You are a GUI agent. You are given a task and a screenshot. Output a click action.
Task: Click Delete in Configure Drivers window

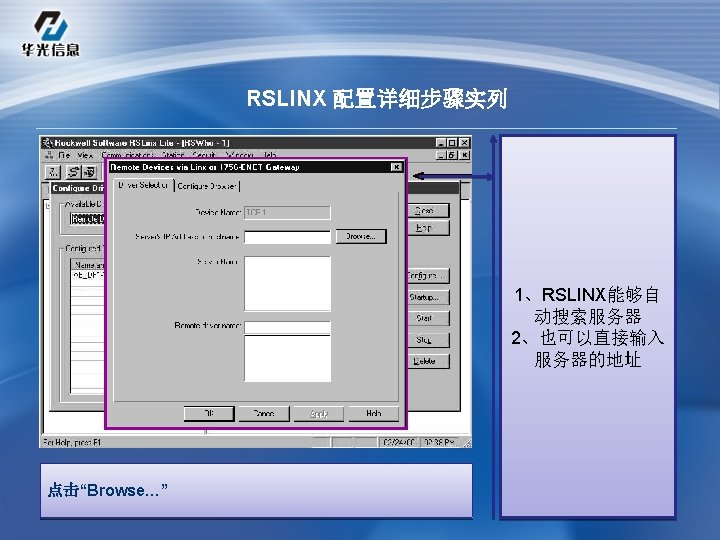tap(428, 361)
